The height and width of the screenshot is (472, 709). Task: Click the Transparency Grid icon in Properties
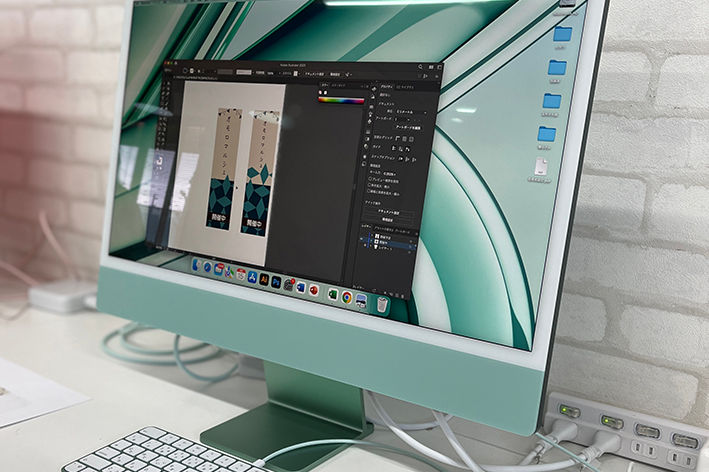411,139
